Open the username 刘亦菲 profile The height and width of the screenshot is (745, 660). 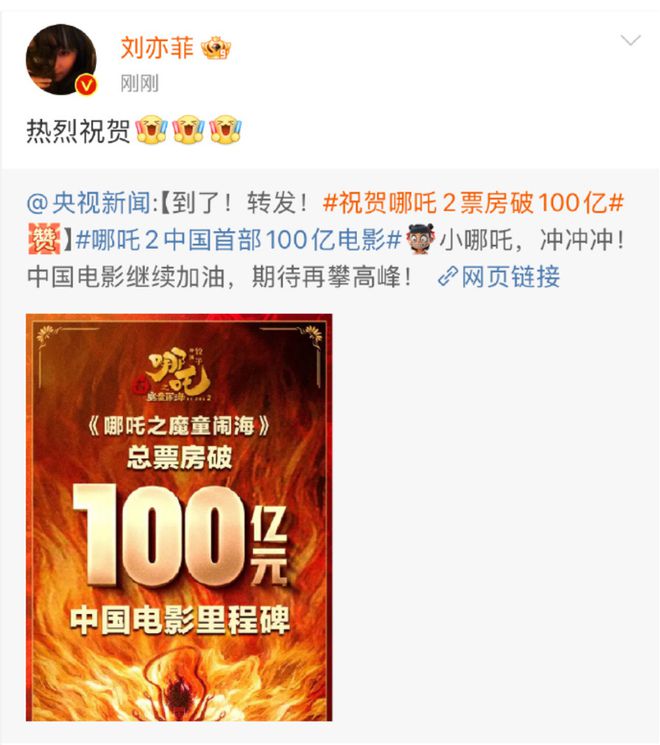(x=157, y=48)
